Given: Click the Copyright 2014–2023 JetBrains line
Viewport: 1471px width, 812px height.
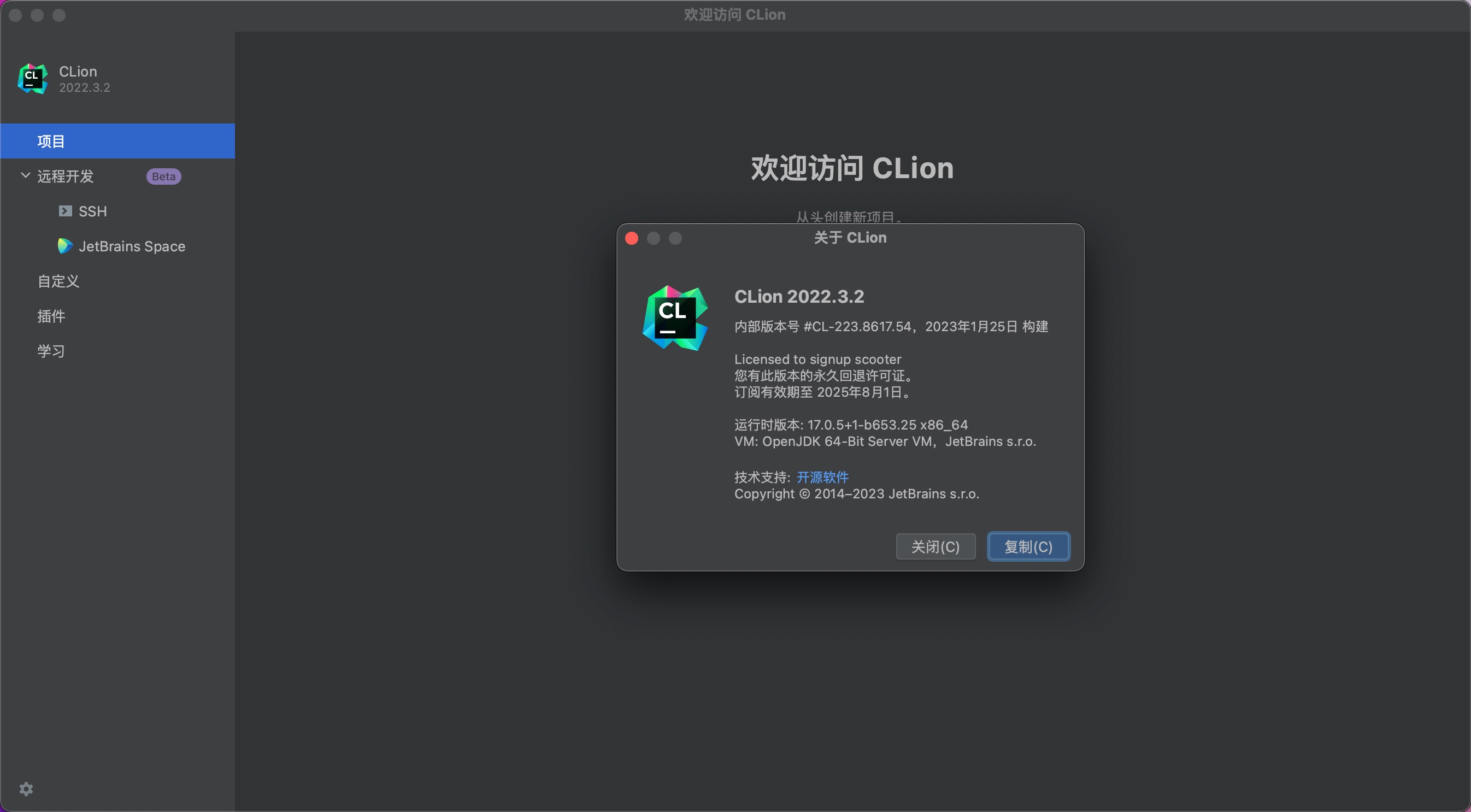Looking at the screenshot, I should [857, 494].
